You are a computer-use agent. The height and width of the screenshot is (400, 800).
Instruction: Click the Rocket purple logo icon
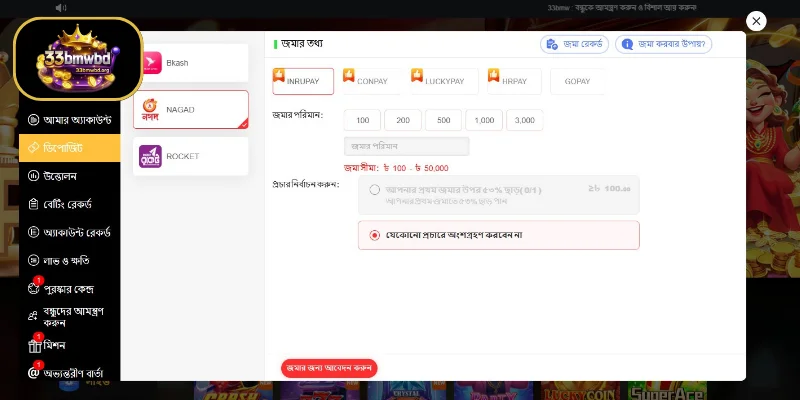point(151,156)
